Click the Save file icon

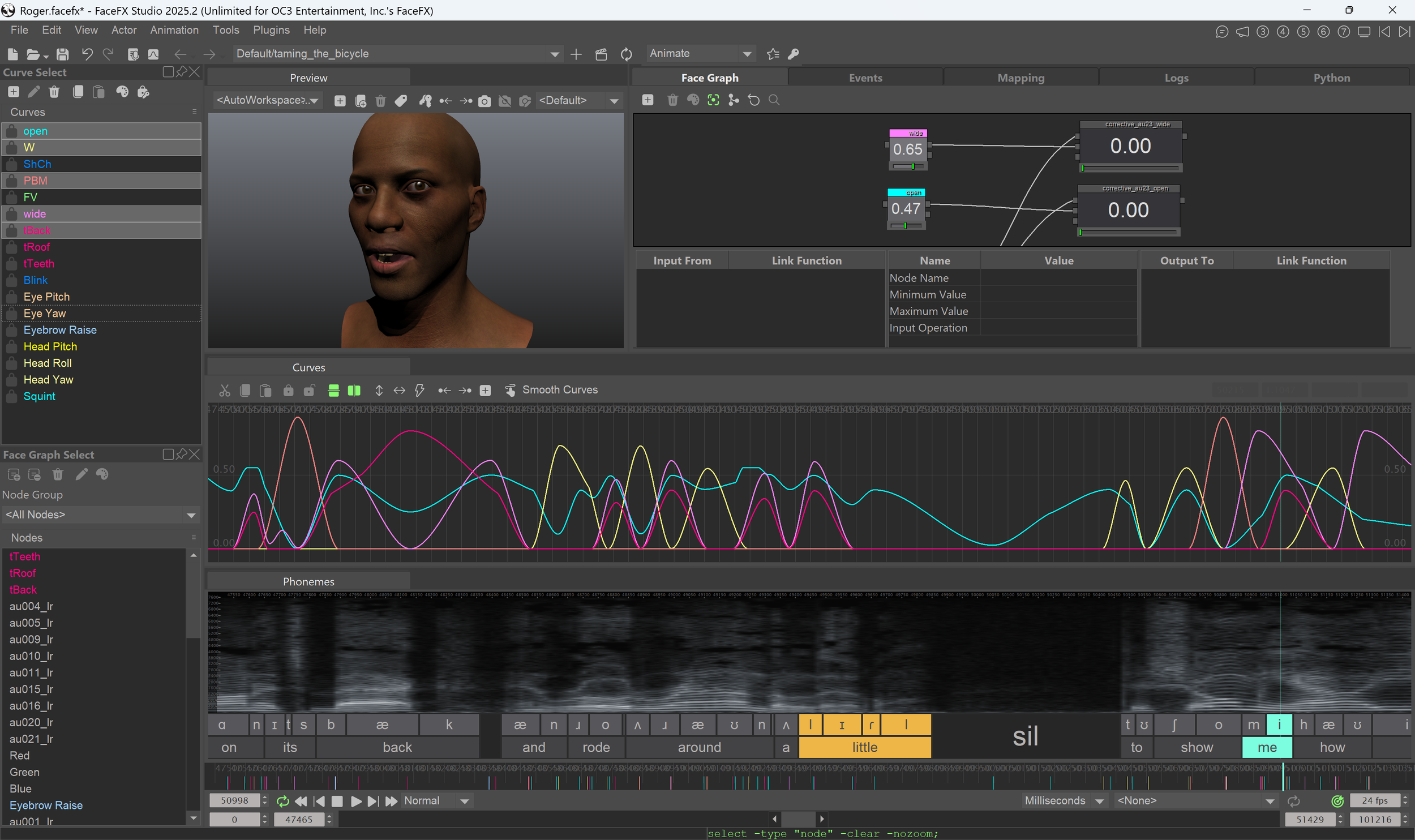63,54
